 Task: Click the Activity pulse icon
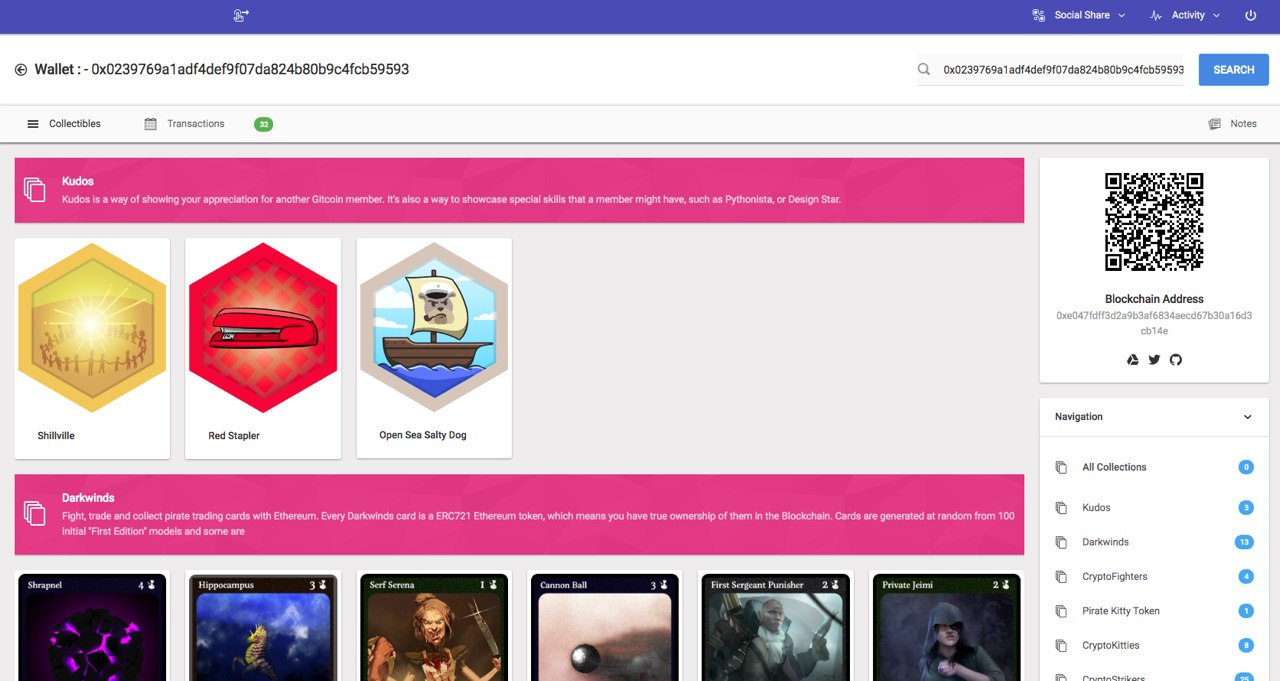pos(1156,15)
